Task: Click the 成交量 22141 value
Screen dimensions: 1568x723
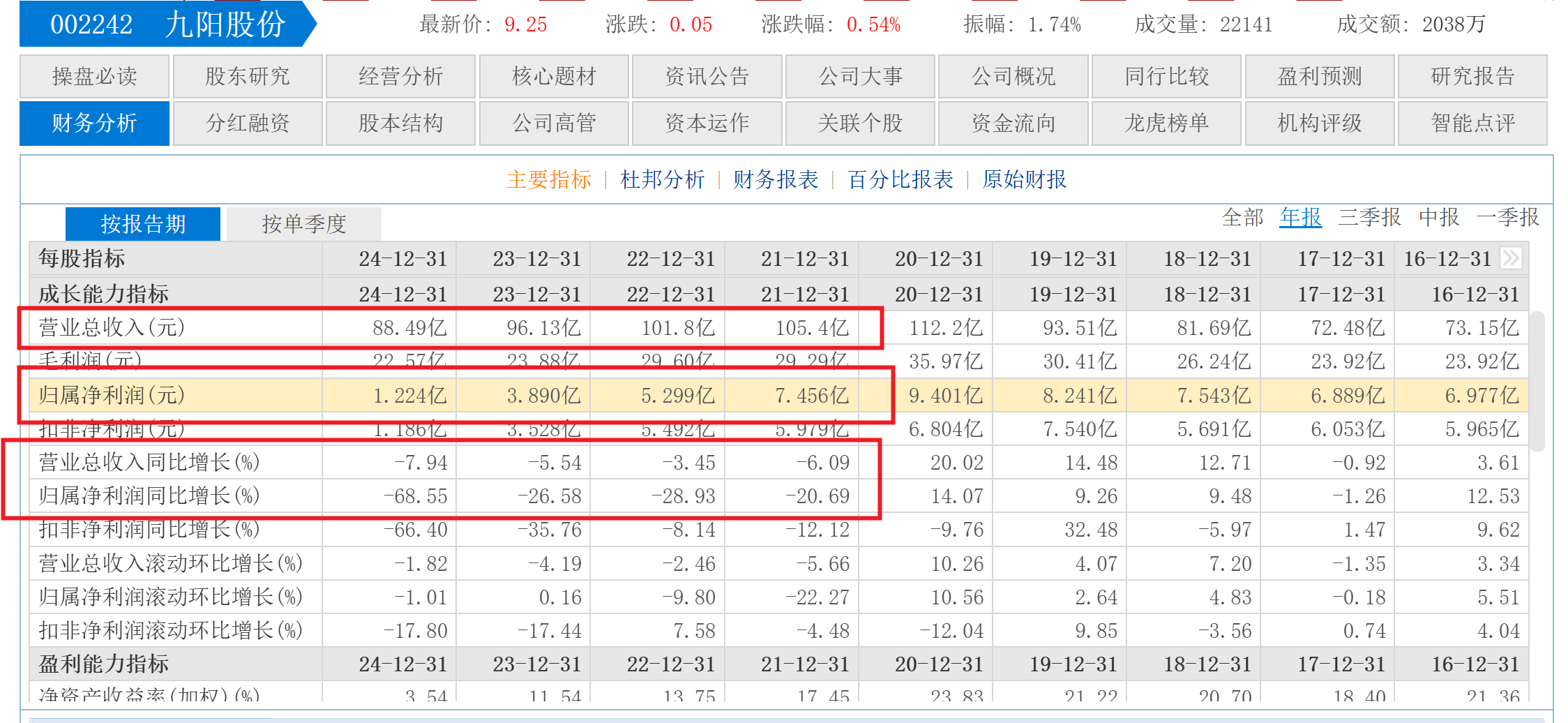Action: (1246, 24)
